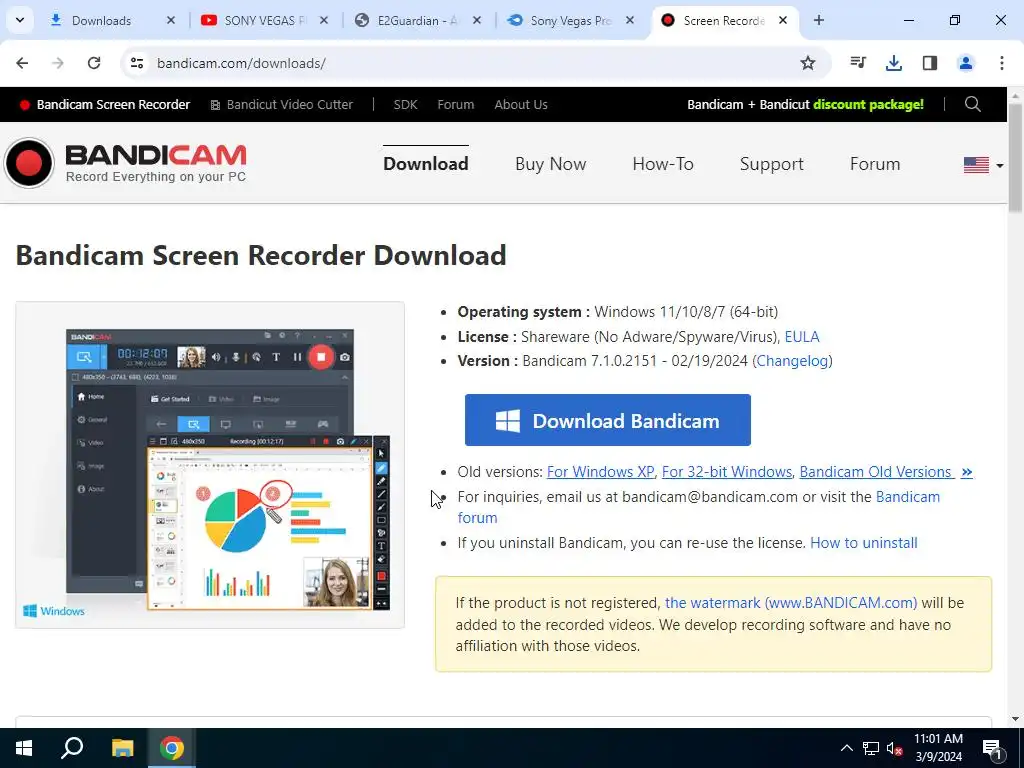Click the muted volume tray icon

894,748
